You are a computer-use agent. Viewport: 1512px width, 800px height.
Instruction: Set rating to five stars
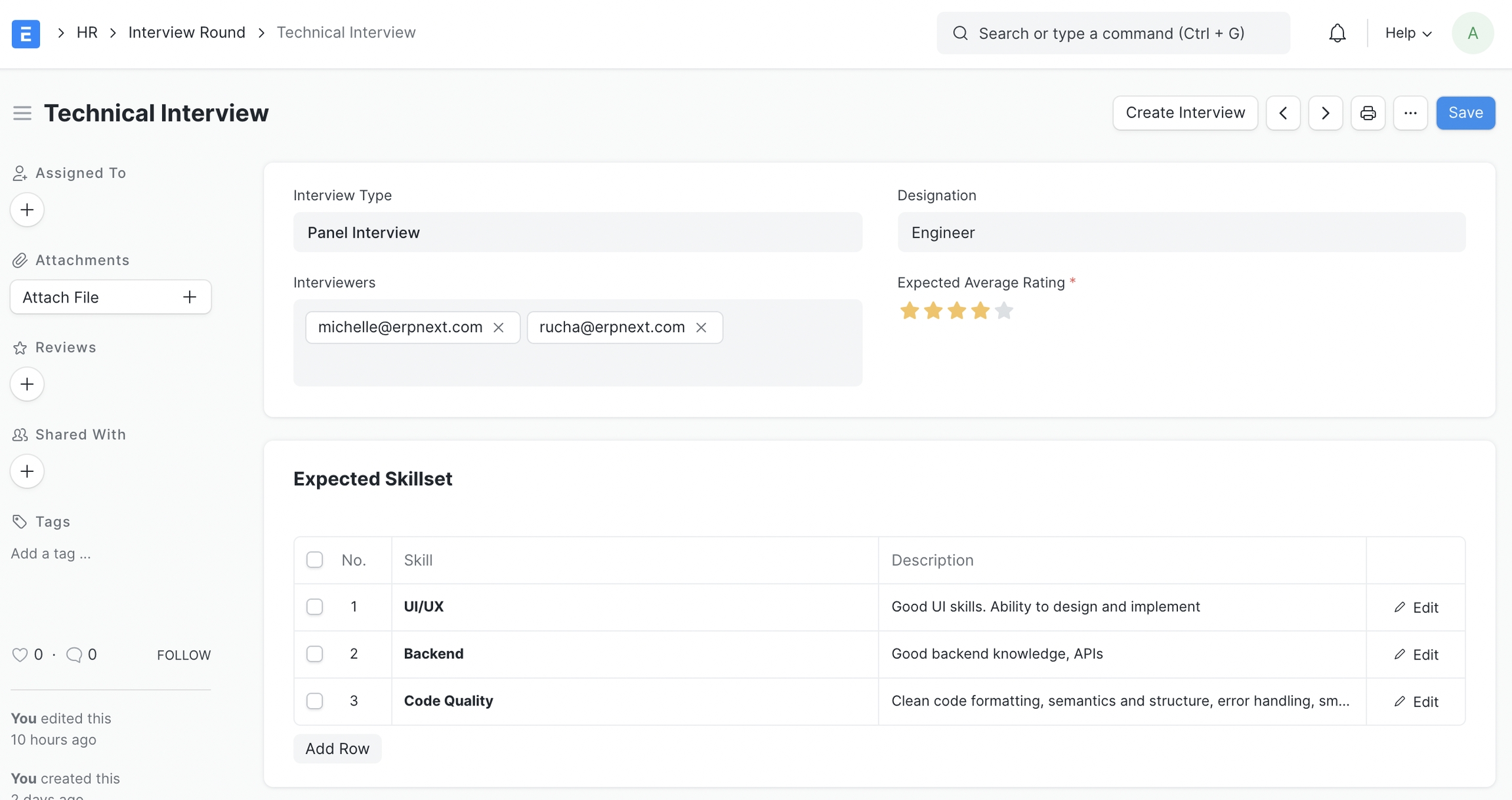click(1003, 310)
